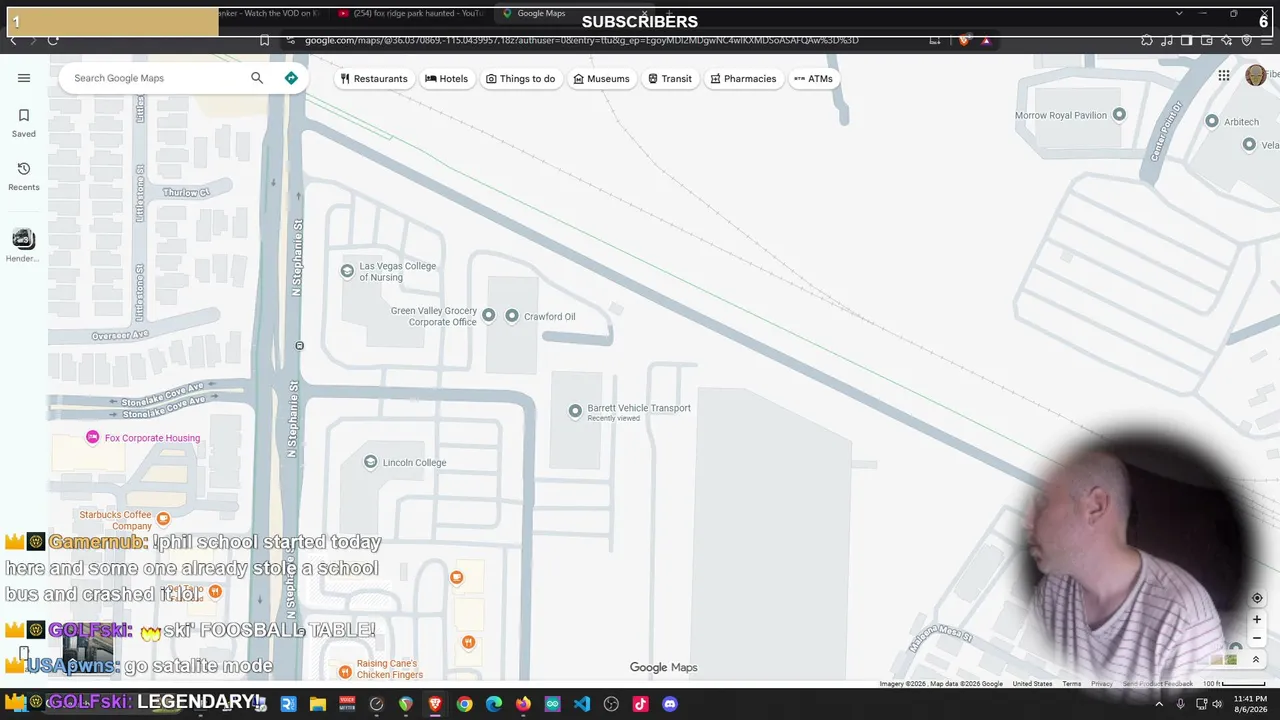Filter the map by Hotels
The width and height of the screenshot is (1280, 720).
coord(446,79)
